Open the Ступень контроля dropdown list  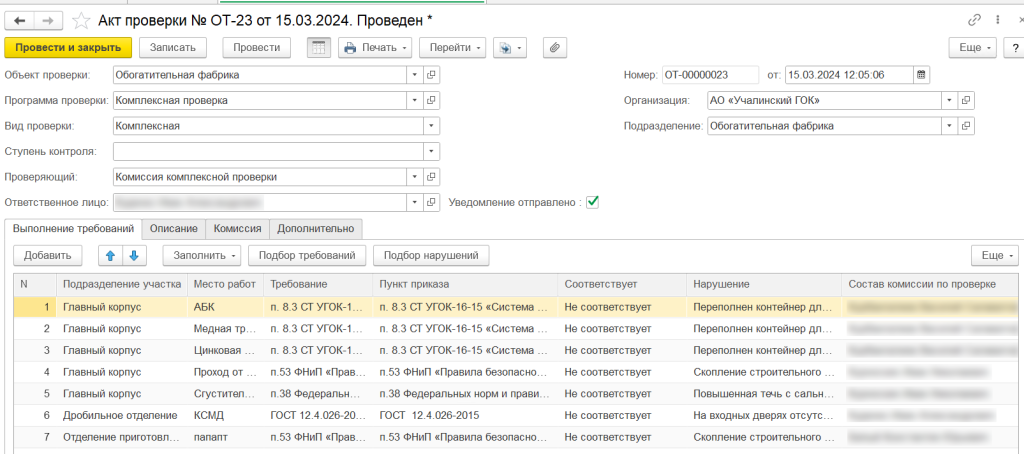432,151
